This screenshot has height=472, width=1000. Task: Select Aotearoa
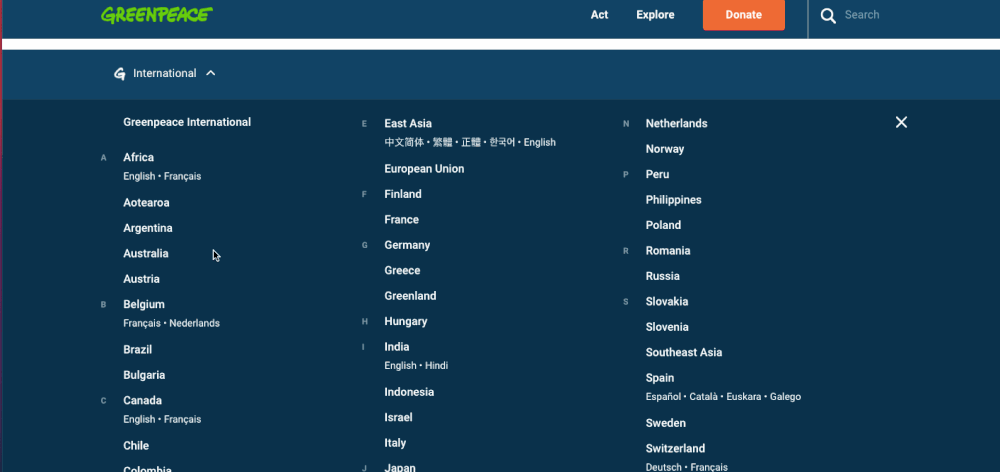click(x=146, y=202)
